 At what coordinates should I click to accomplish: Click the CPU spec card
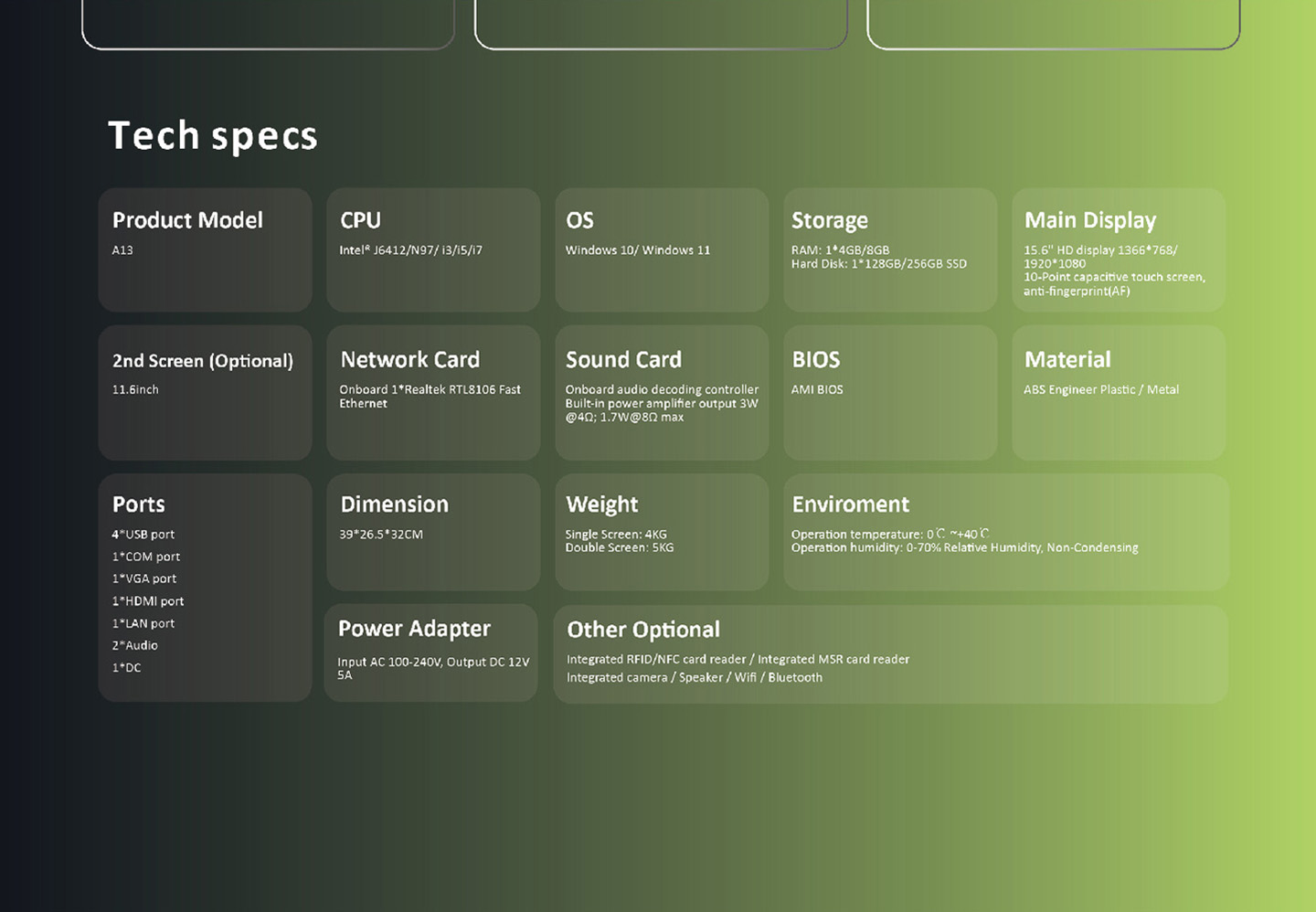pyautogui.click(x=433, y=249)
